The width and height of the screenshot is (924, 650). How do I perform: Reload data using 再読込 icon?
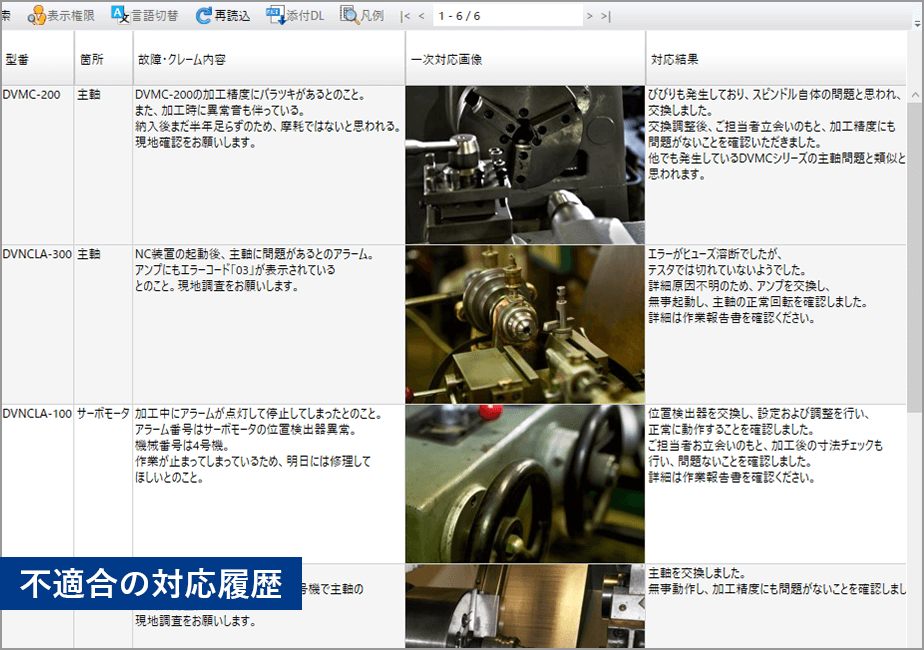coord(204,15)
